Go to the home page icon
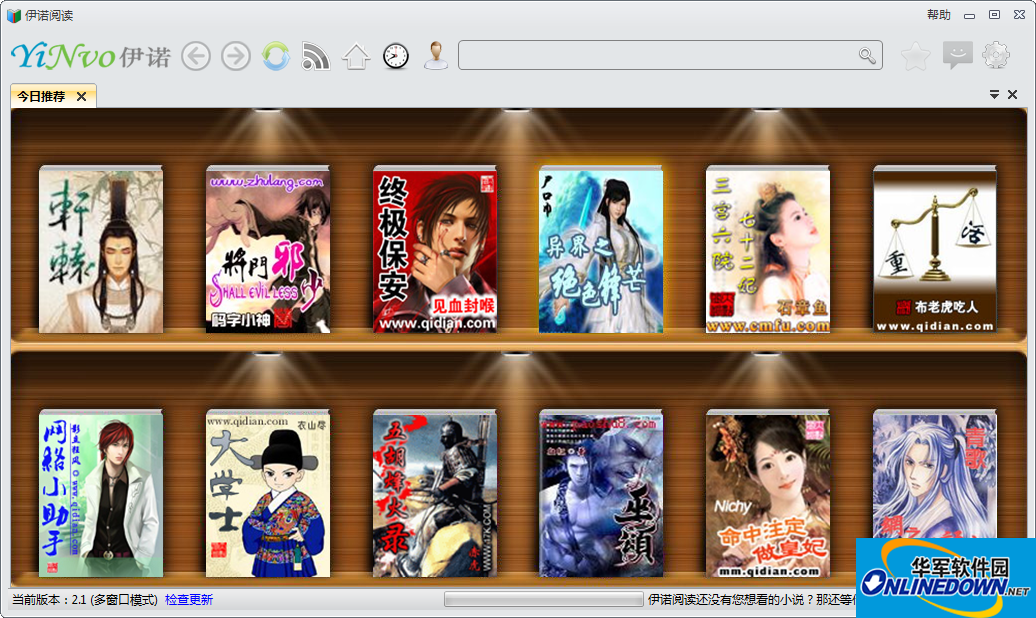This screenshot has width=1036, height=618. pyautogui.click(x=356, y=56)
